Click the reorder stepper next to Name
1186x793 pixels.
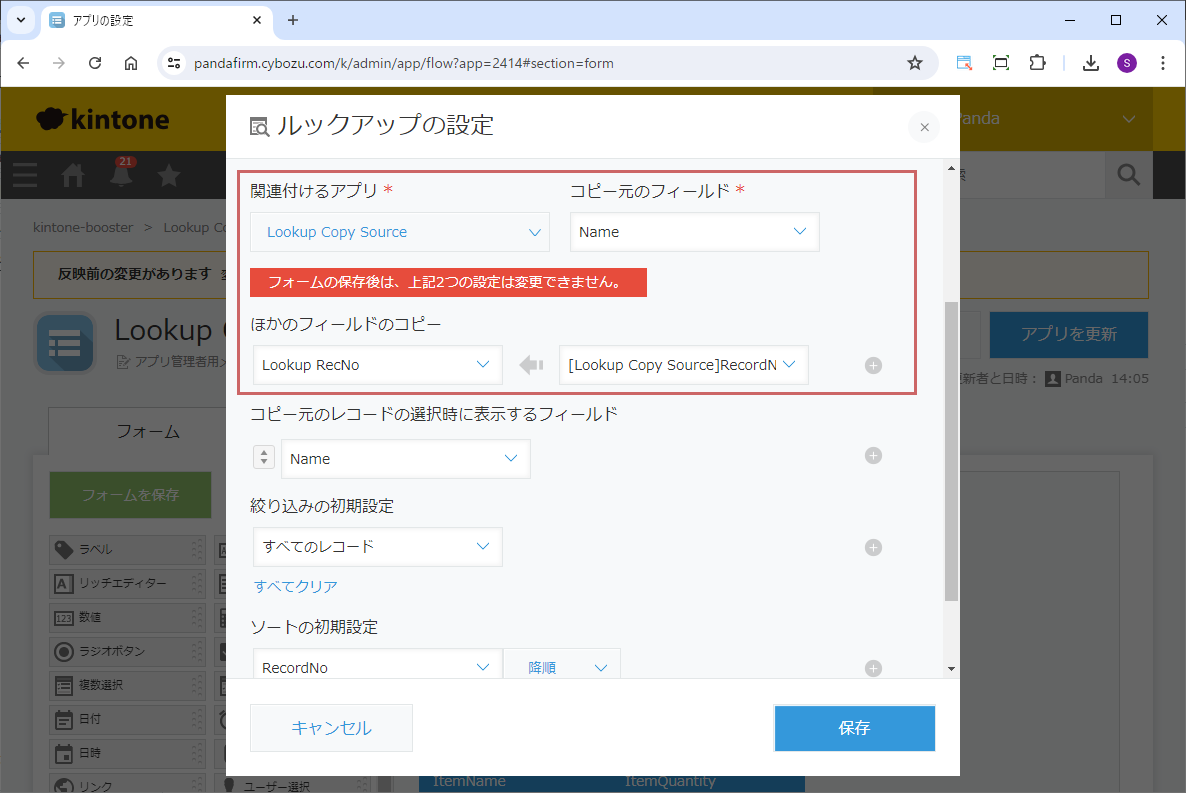264,458
